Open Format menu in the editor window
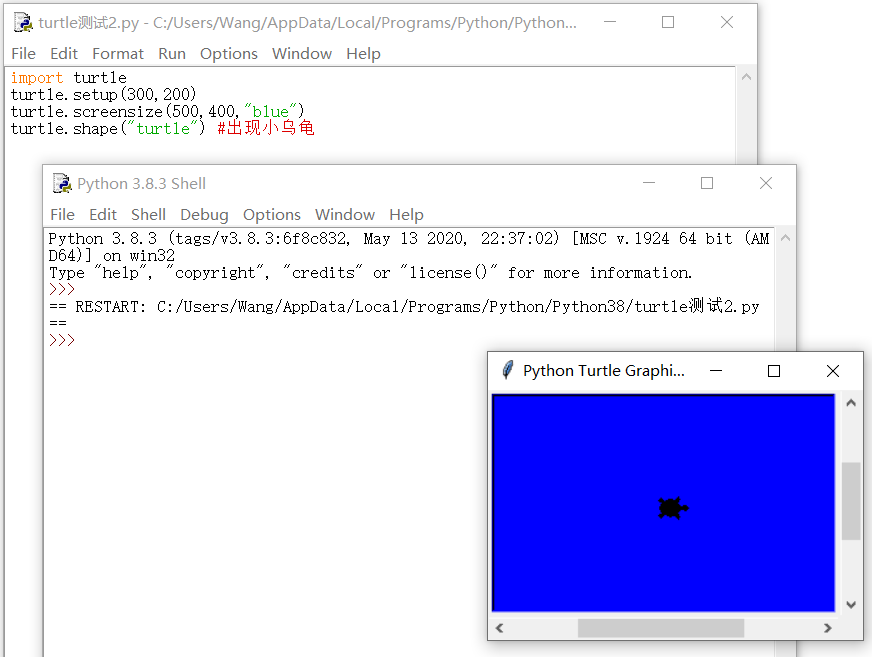Screen dimensions: 872x657 pyautogui.click(x=117, y=53)
